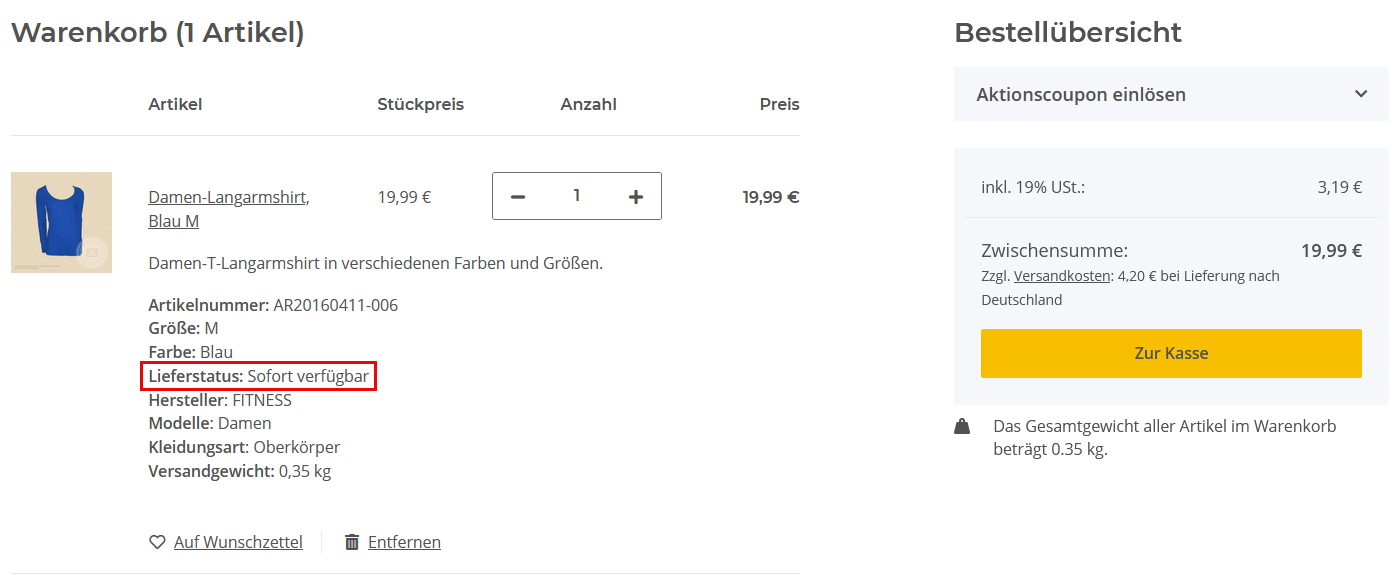1400x586 pixels.
Task: Click the Lieferstatus Sofort verfügbar text
Action: click(259, 377)
